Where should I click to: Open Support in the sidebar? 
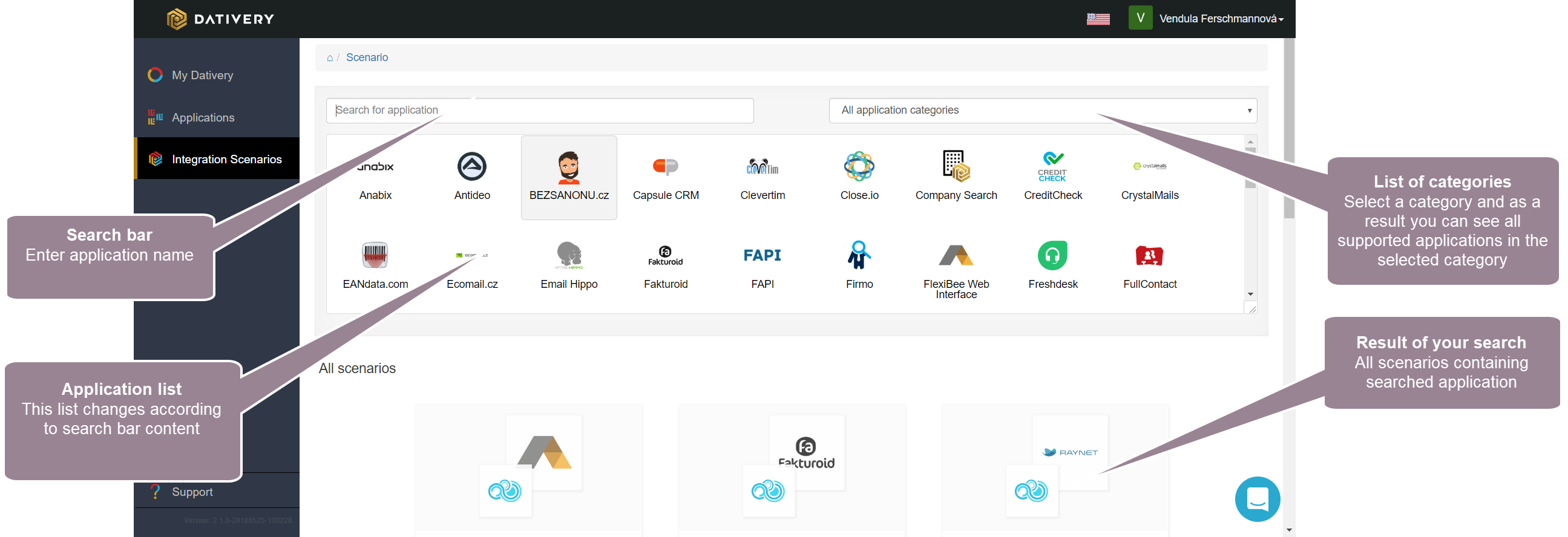pyautogui.click(x=216, y=491)
